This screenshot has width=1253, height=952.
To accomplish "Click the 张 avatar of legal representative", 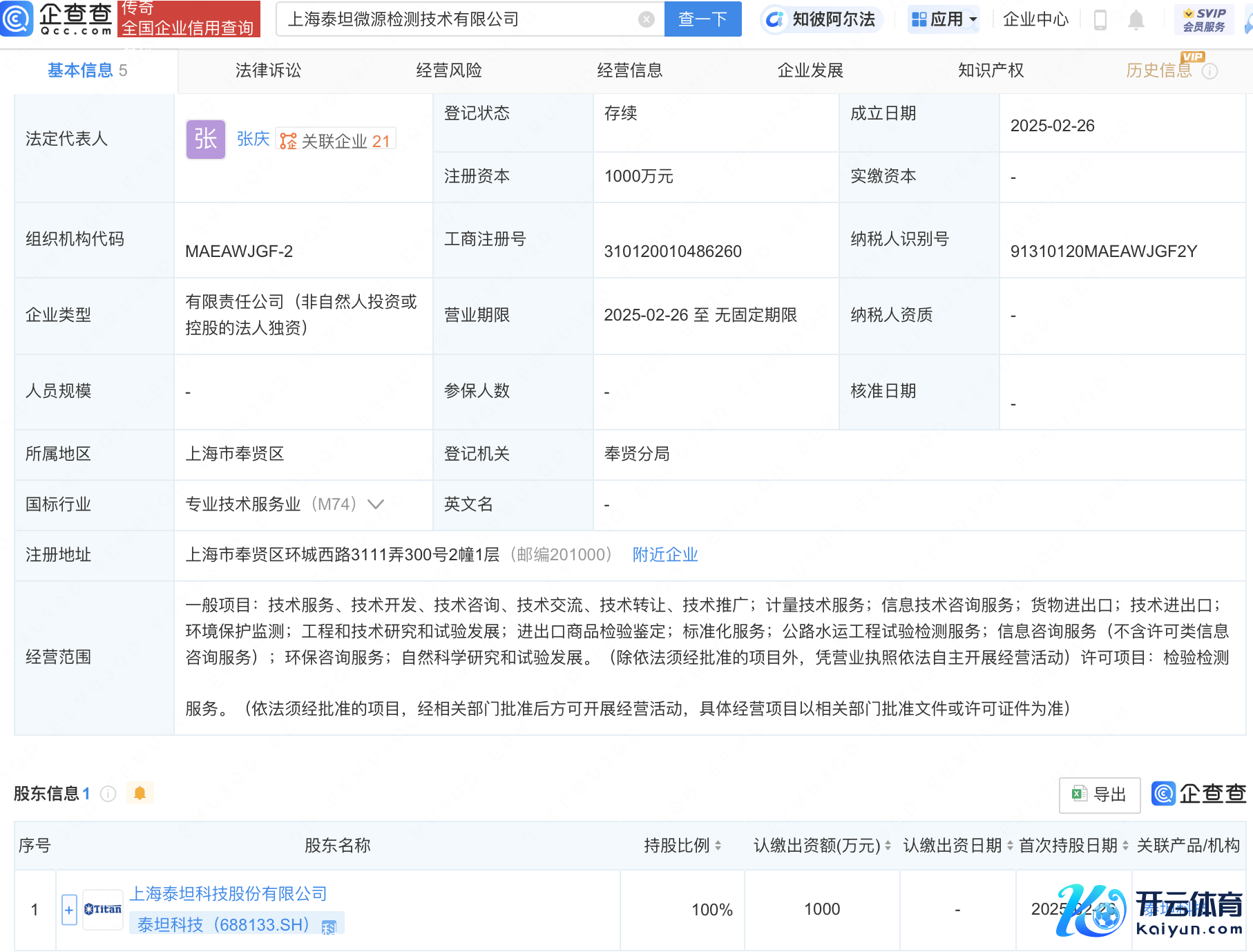I will click(205, 140).
